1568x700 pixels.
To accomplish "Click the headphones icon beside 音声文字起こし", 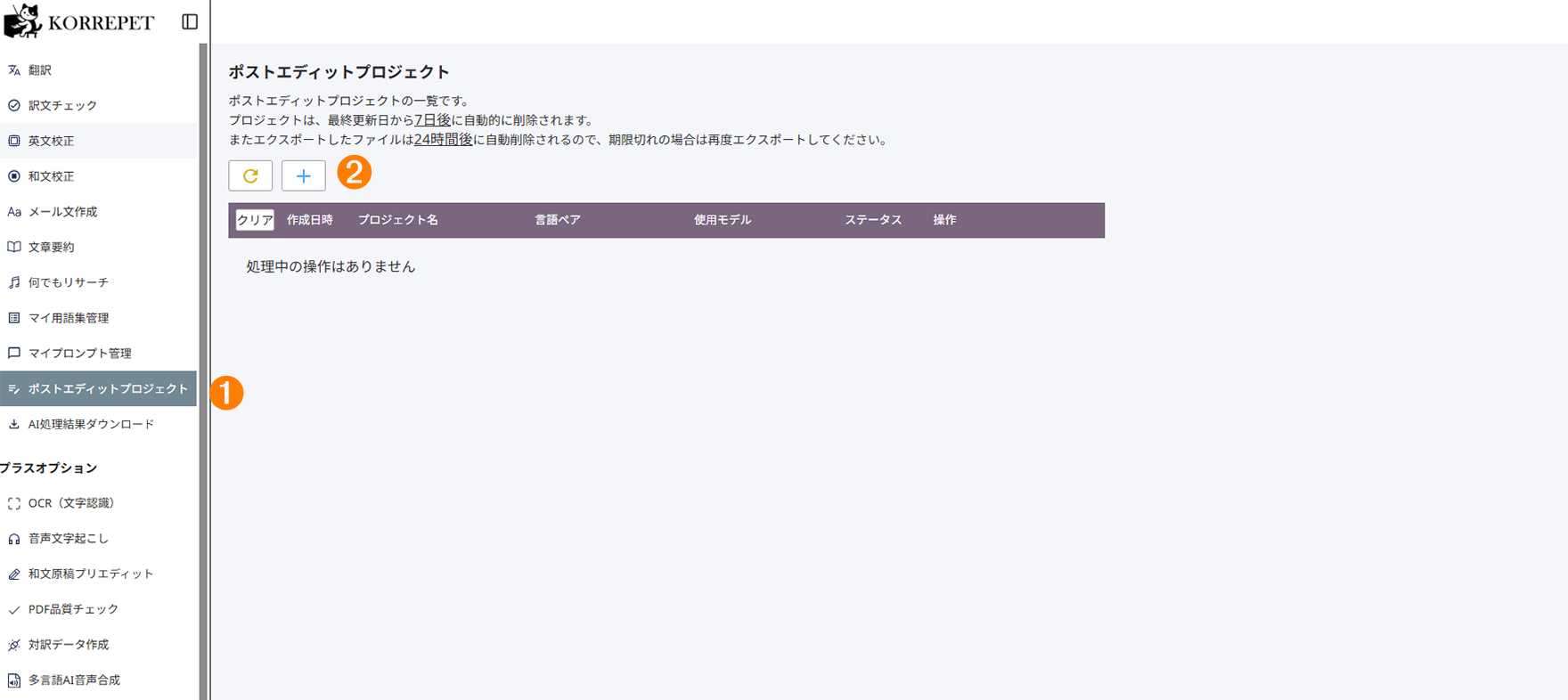I will tap(14, 539).
